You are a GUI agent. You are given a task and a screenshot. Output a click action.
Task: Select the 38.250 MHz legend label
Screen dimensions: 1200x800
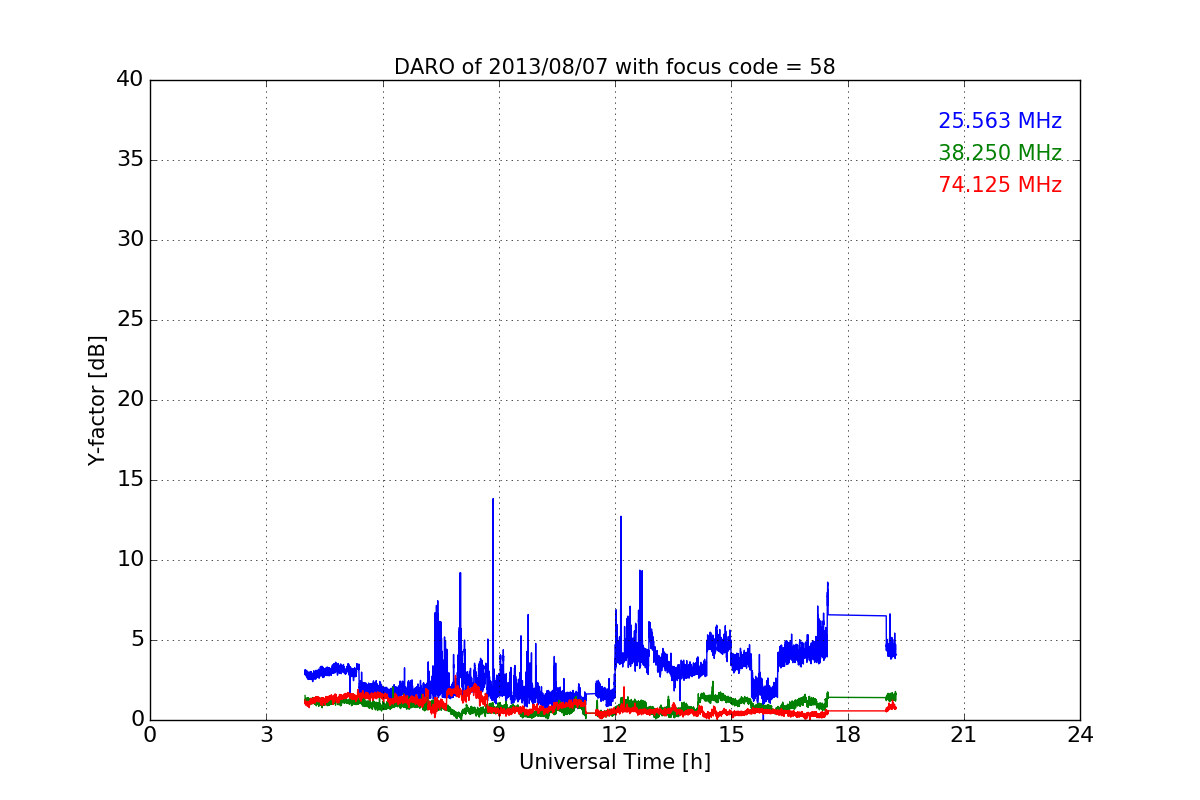coord(1000,153)
